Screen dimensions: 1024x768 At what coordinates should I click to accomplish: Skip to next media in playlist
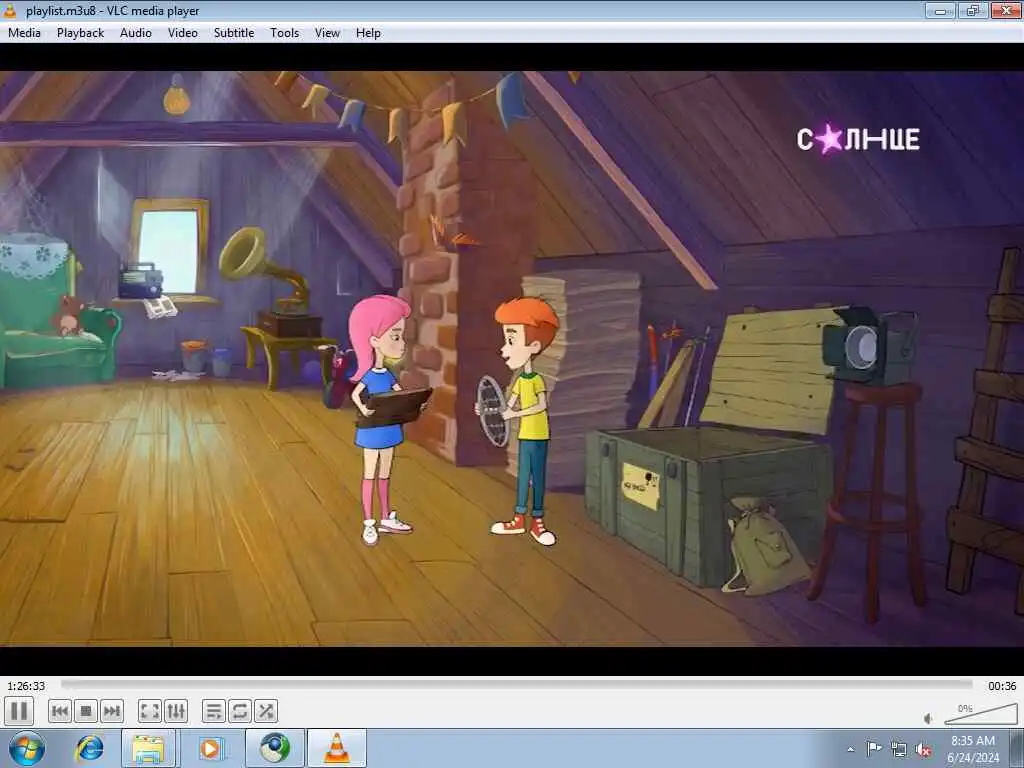[112, 711]
